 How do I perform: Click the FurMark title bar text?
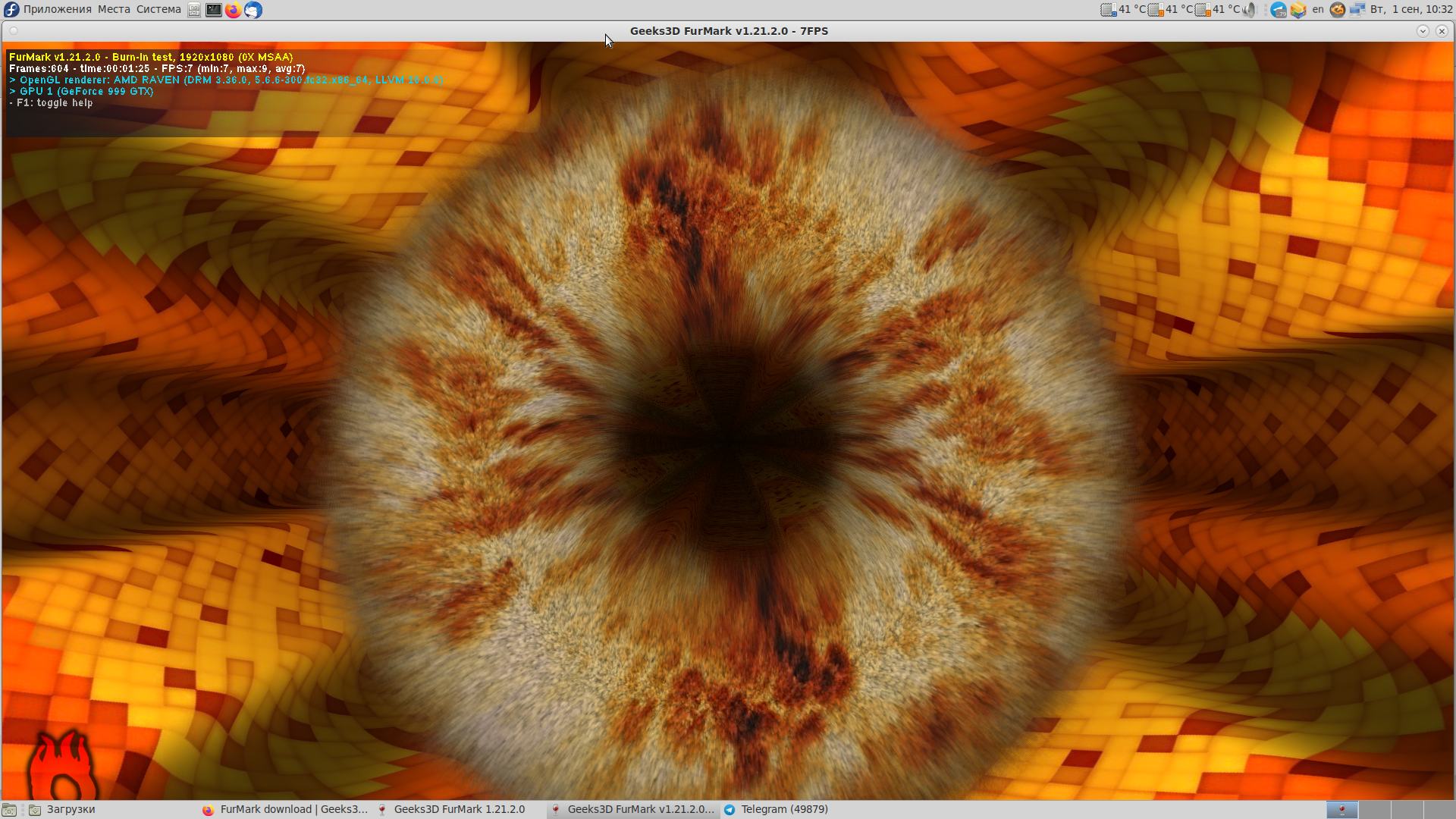pyautogui.click(x=729, y=31)
